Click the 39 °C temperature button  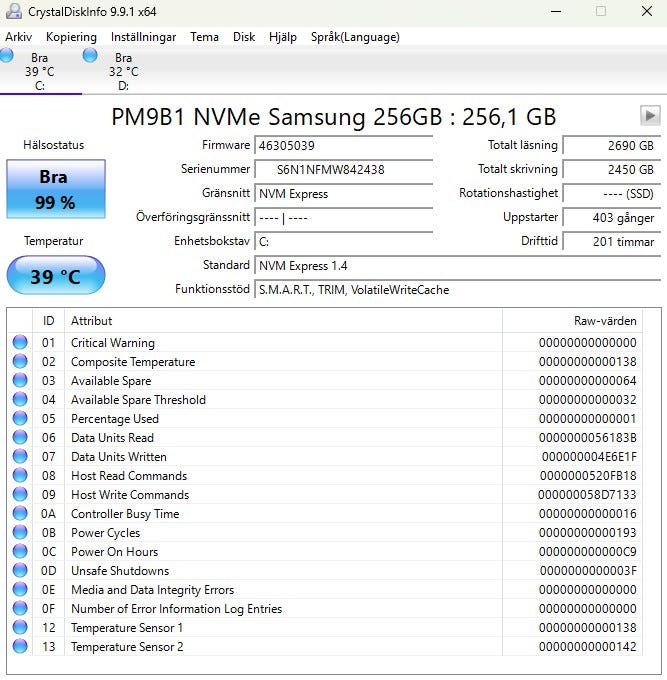(56, 276)
